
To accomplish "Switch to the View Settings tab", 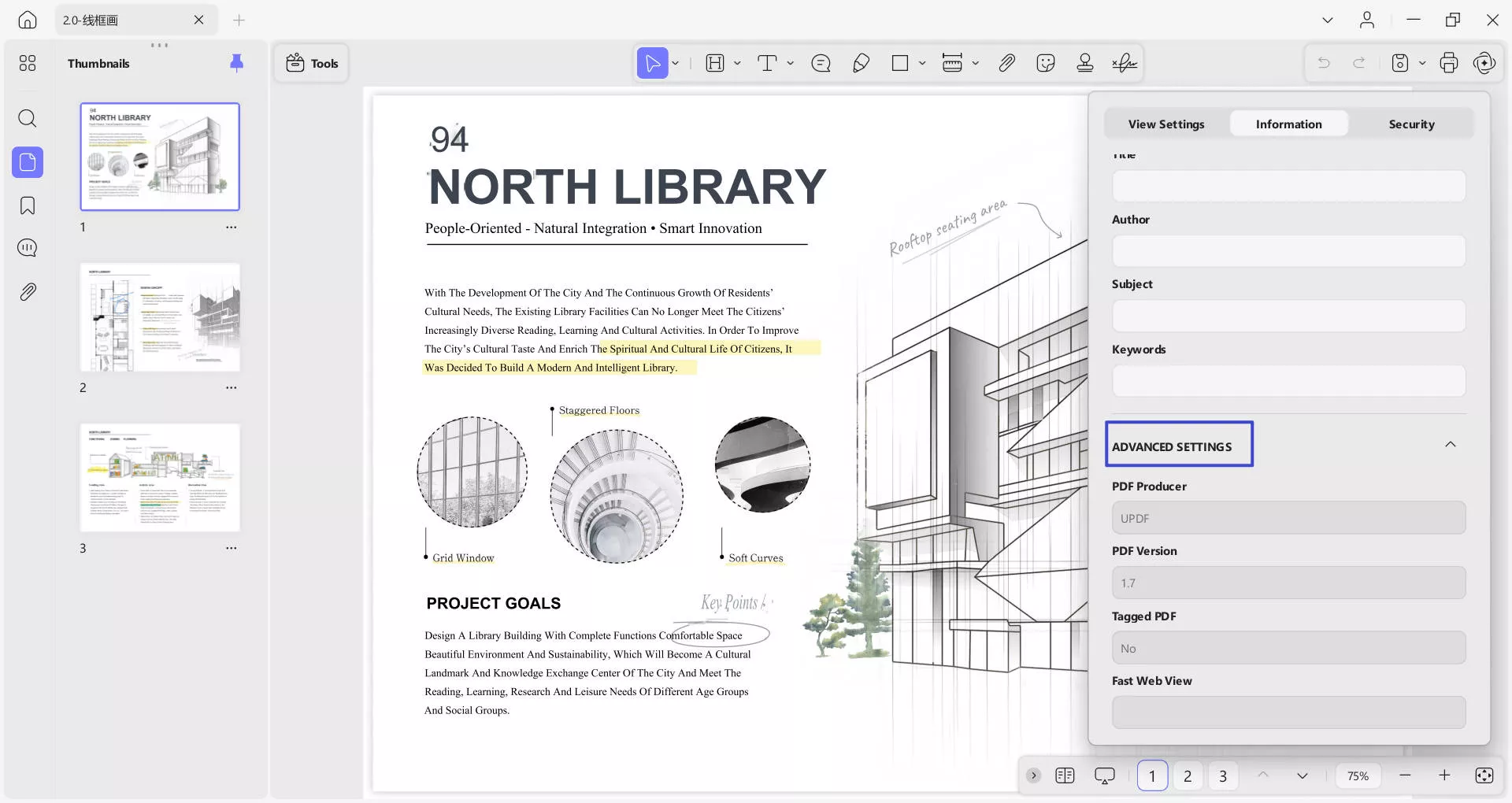I will pyautogui.click(x=1165, y=124).
